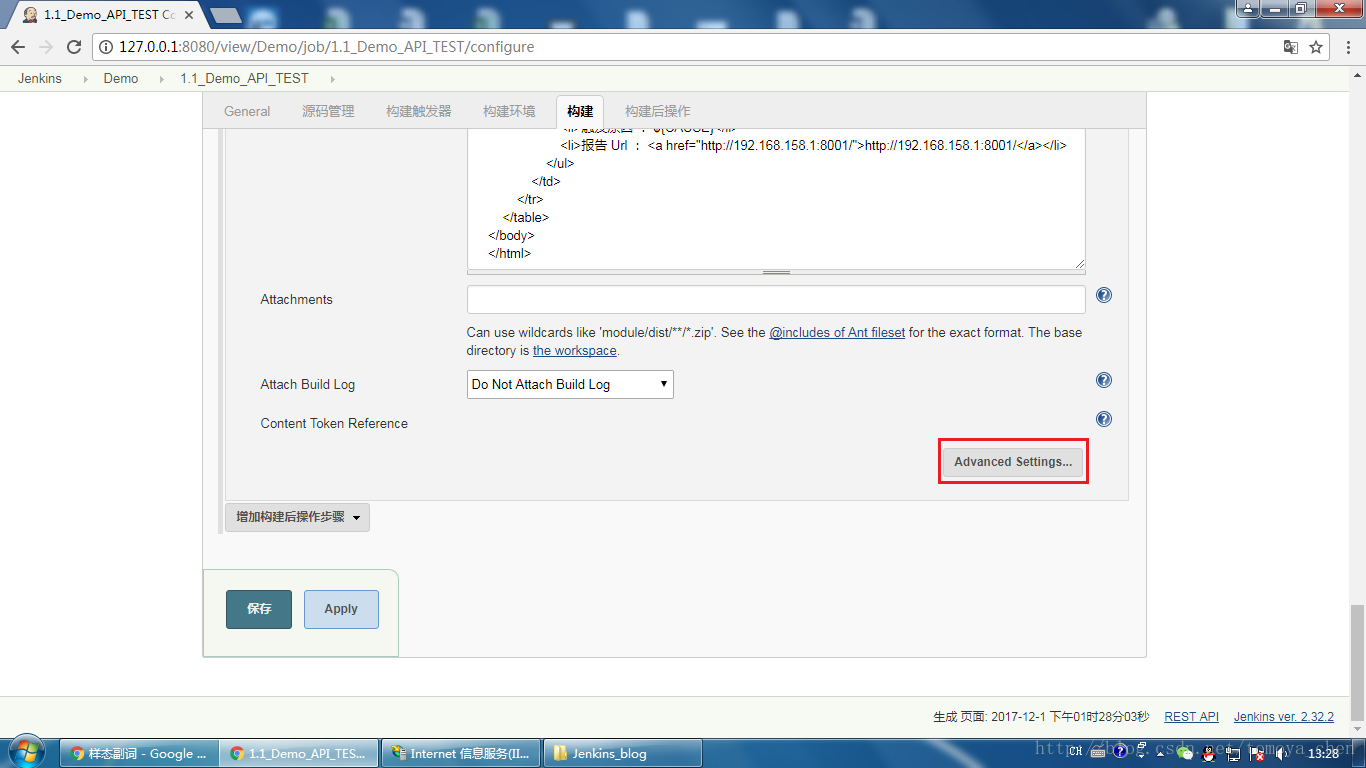The image size is (1366, 768).
Task: Click the Jenkins breadcrumb link
Action: 40,78
